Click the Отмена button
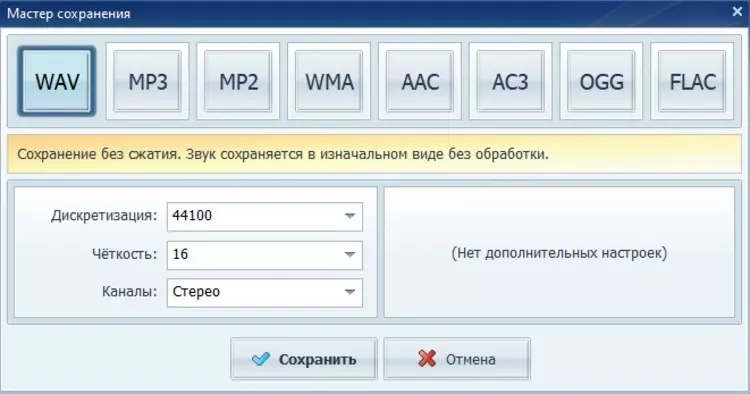750x394 pixels. (457, 359)
